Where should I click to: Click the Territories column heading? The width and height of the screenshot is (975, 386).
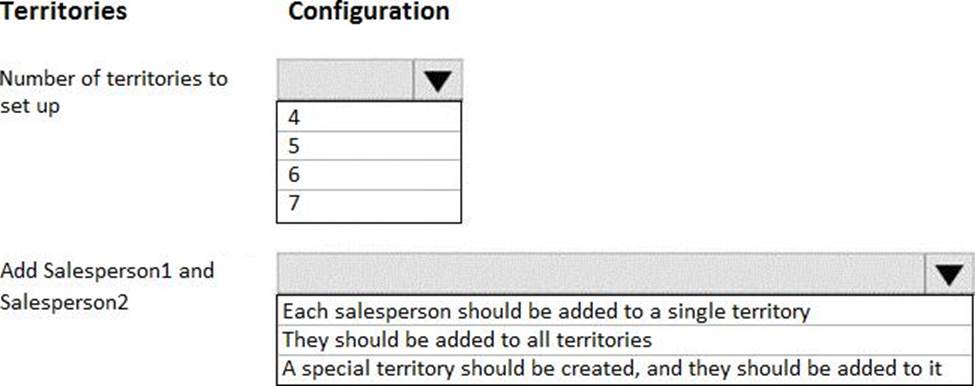coord(63,11)
